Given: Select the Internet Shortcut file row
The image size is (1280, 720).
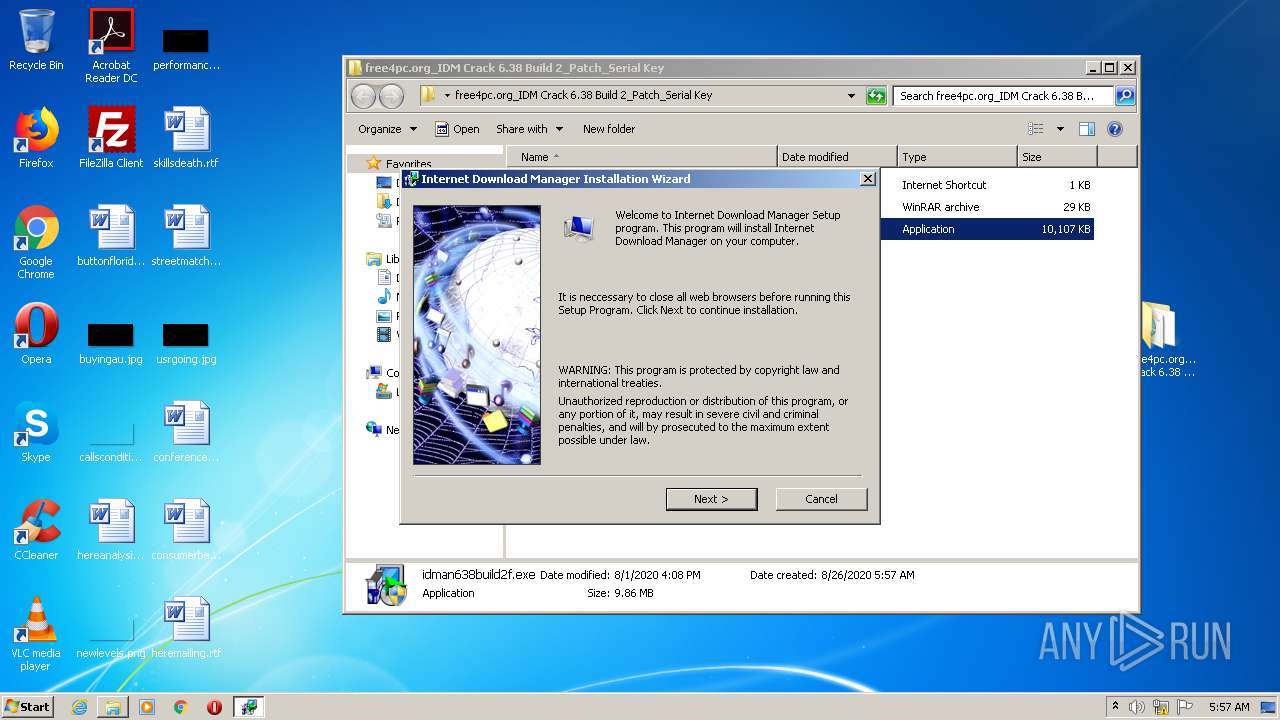Looking at the screenshot, I should (987, 185).
